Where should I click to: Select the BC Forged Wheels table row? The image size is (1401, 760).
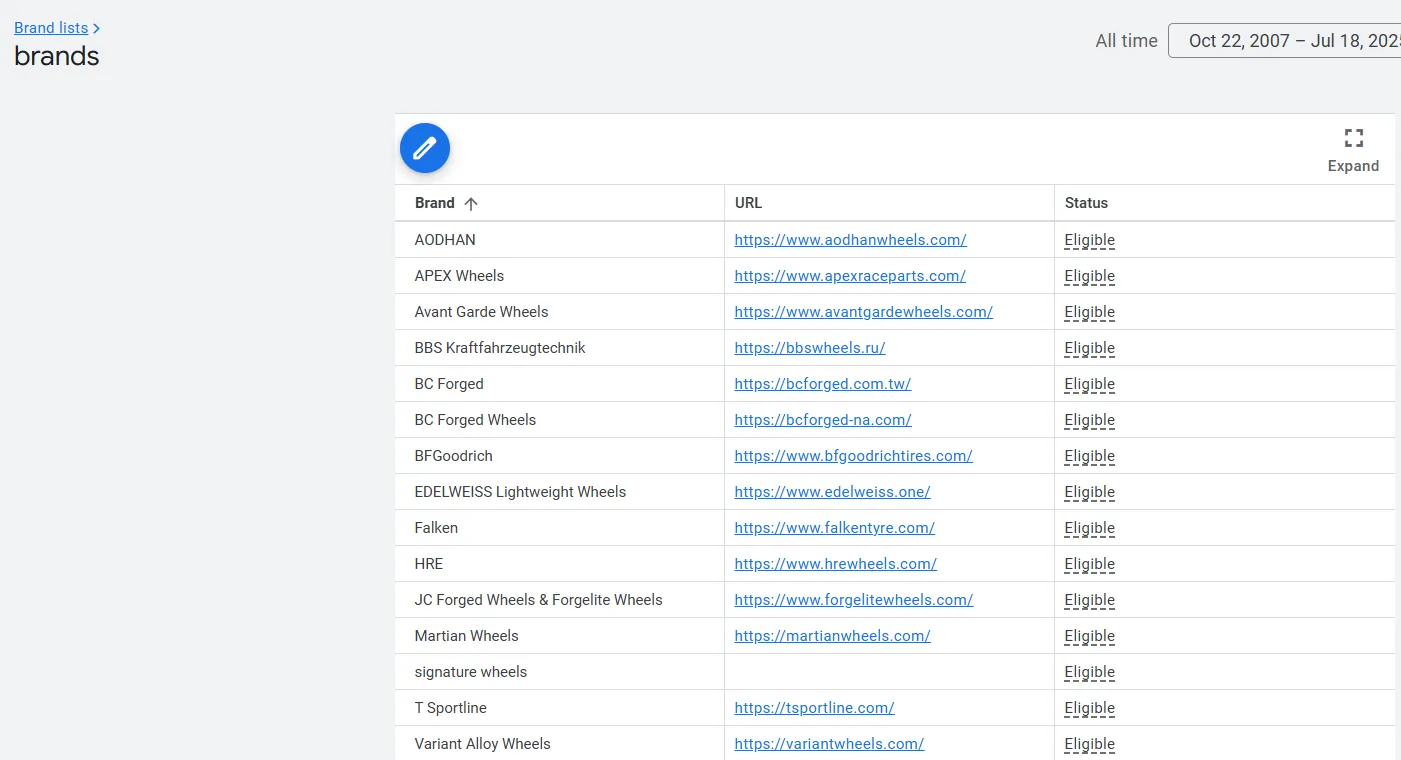(x=560, y=419)
